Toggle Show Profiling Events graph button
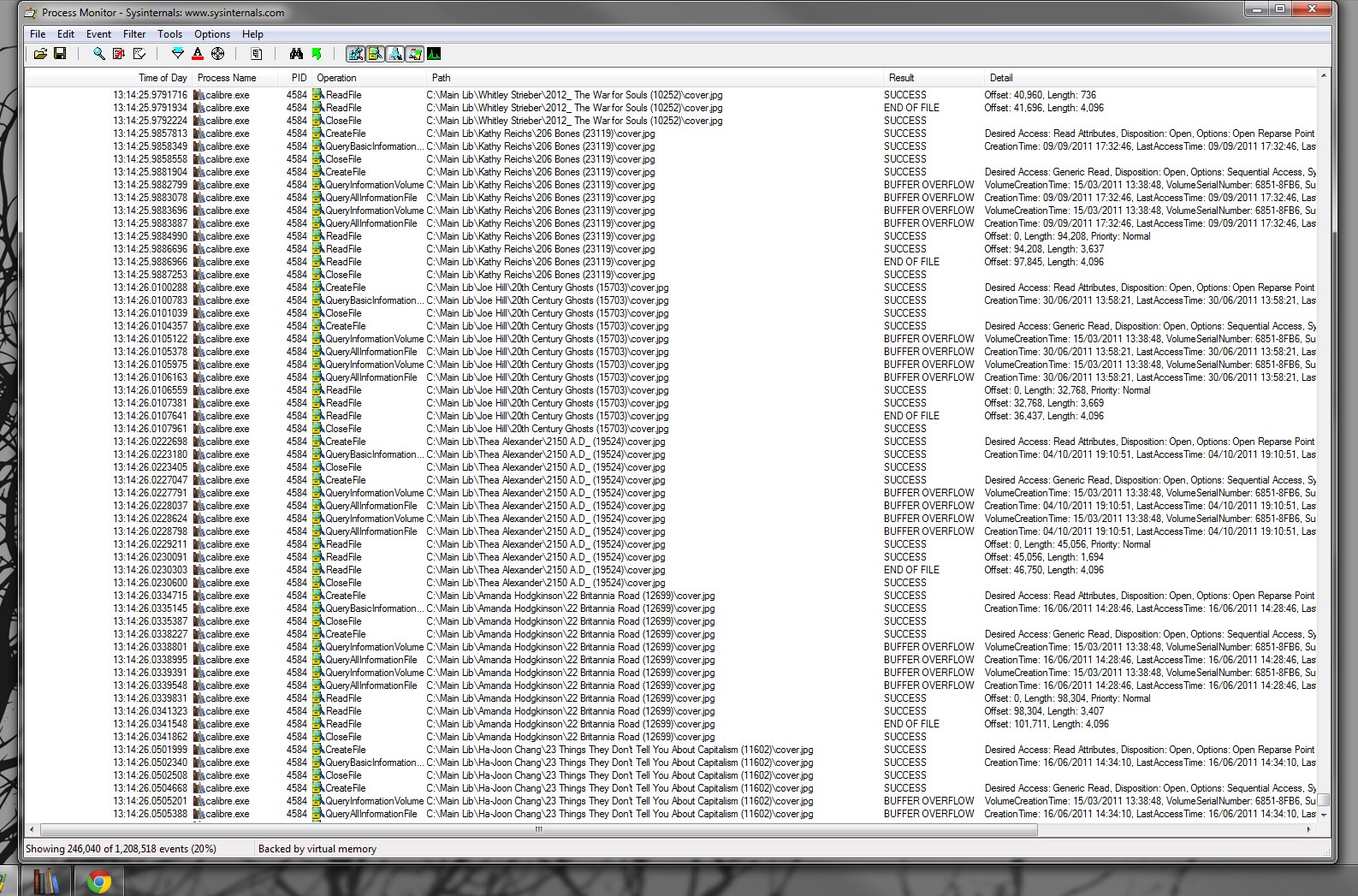The height and width of the screenshot is (896, 1358). 434,54
